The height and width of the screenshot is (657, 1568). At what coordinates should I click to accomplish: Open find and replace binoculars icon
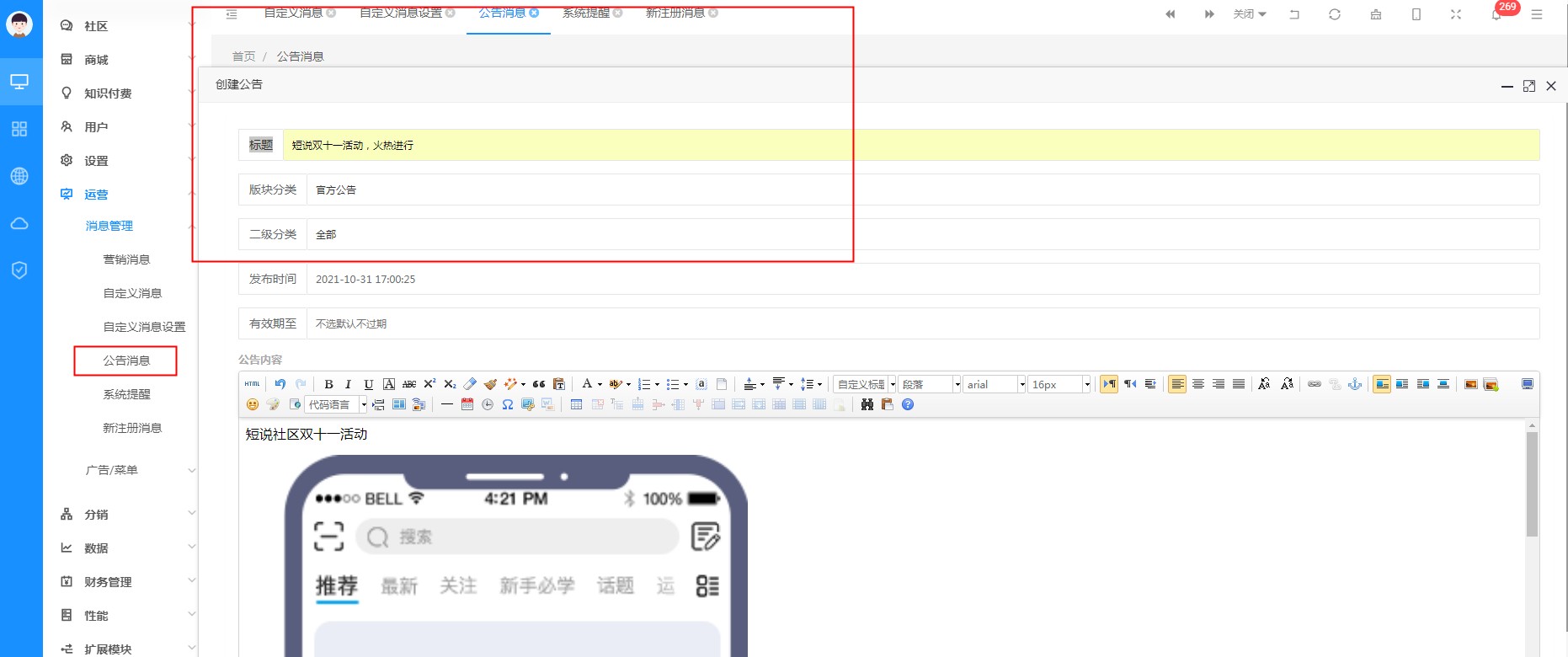tap(867, 404)
